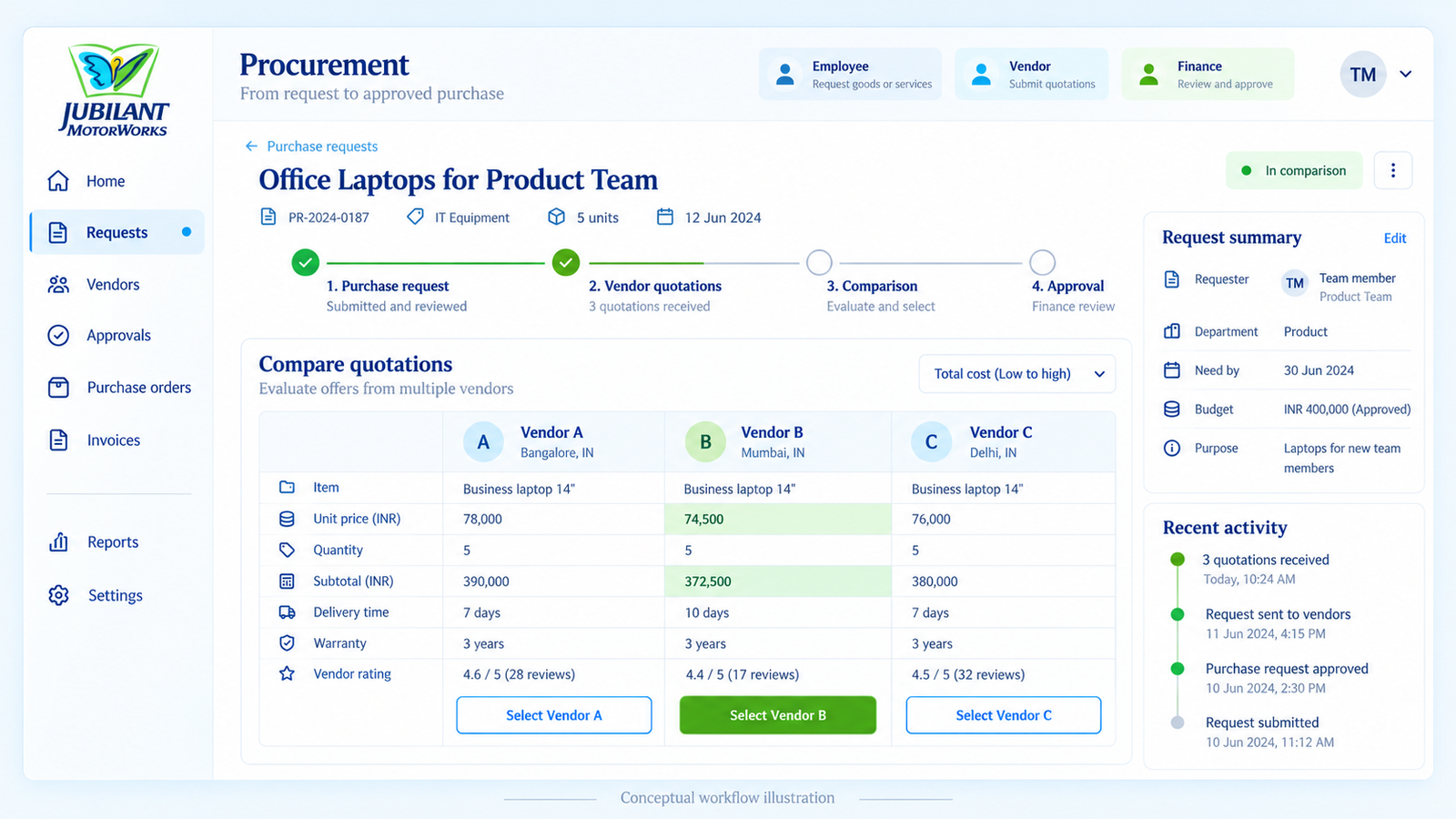Navigate to Purchase orders
This screenshot has height=819, width=1456.
119,388
